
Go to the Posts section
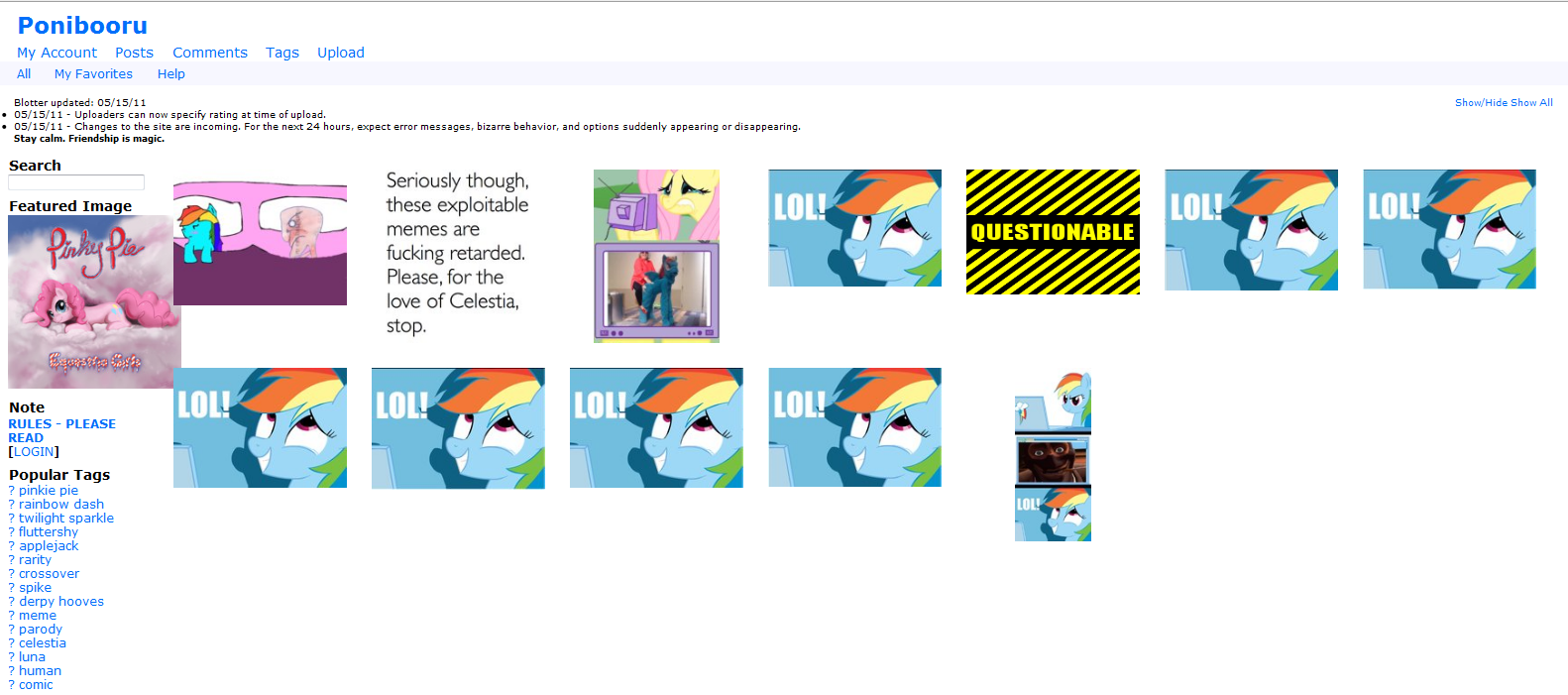134,53
